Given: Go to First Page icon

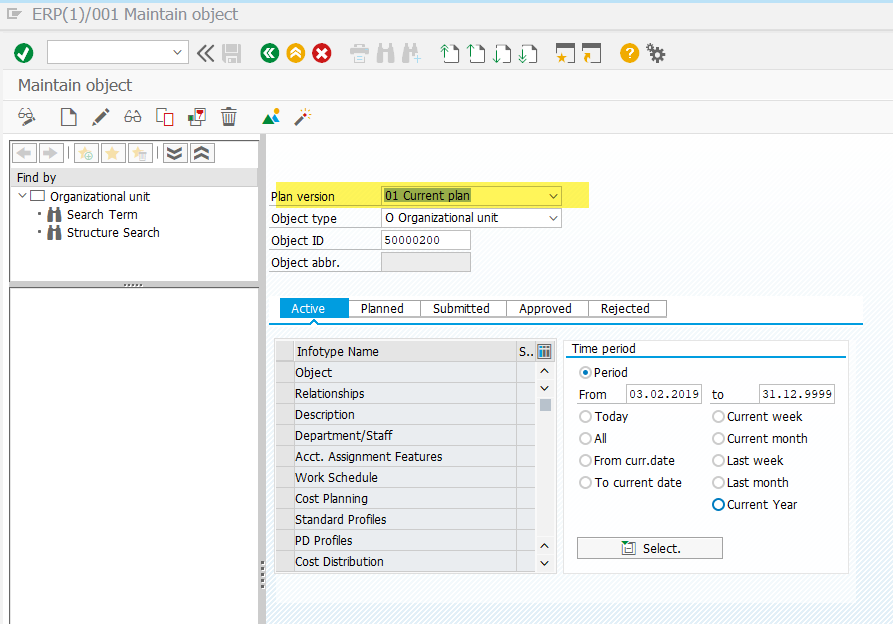Looking at the screenshot, I should 449,54.
